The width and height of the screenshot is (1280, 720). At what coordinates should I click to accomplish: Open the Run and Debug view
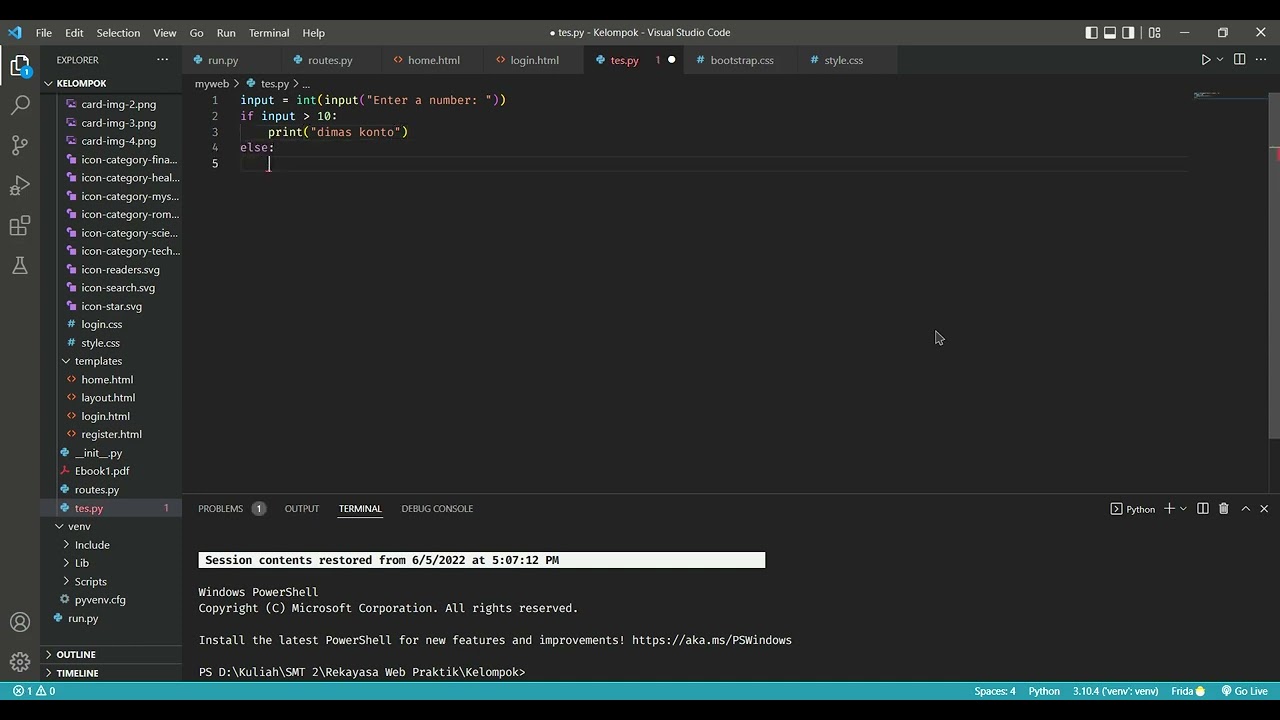[20, 185]
